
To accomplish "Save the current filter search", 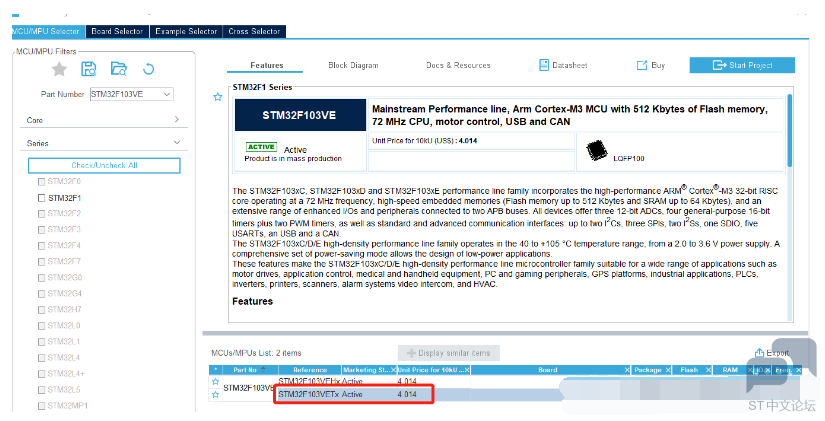I will pos(88,69).
